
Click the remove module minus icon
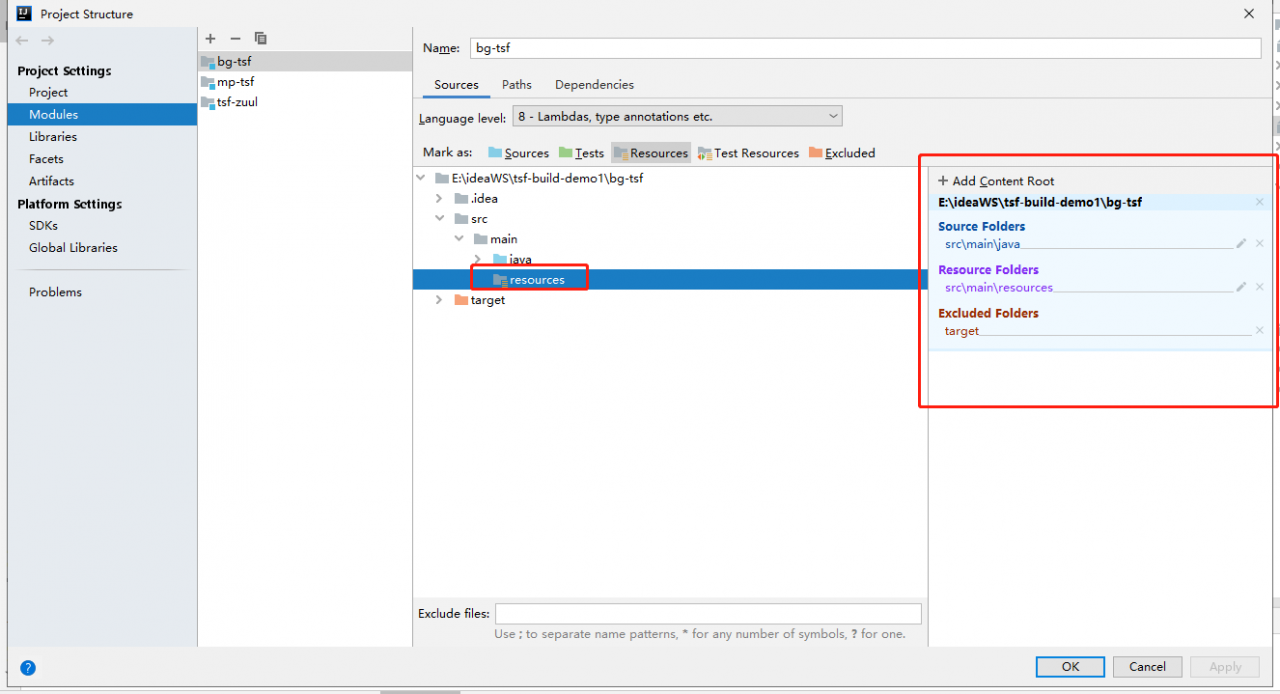tap(235, 39)
